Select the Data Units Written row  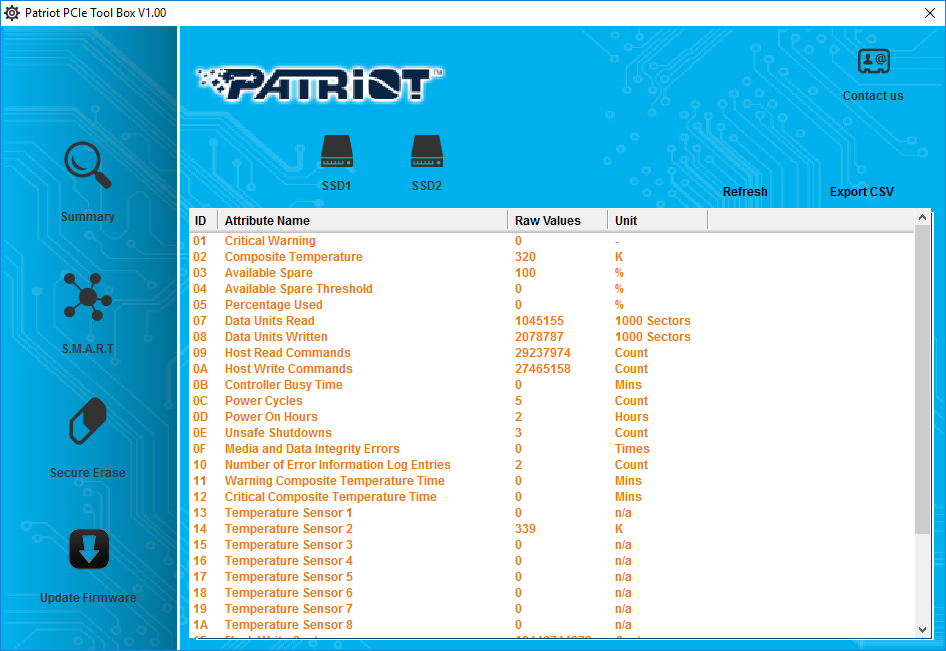551,337
